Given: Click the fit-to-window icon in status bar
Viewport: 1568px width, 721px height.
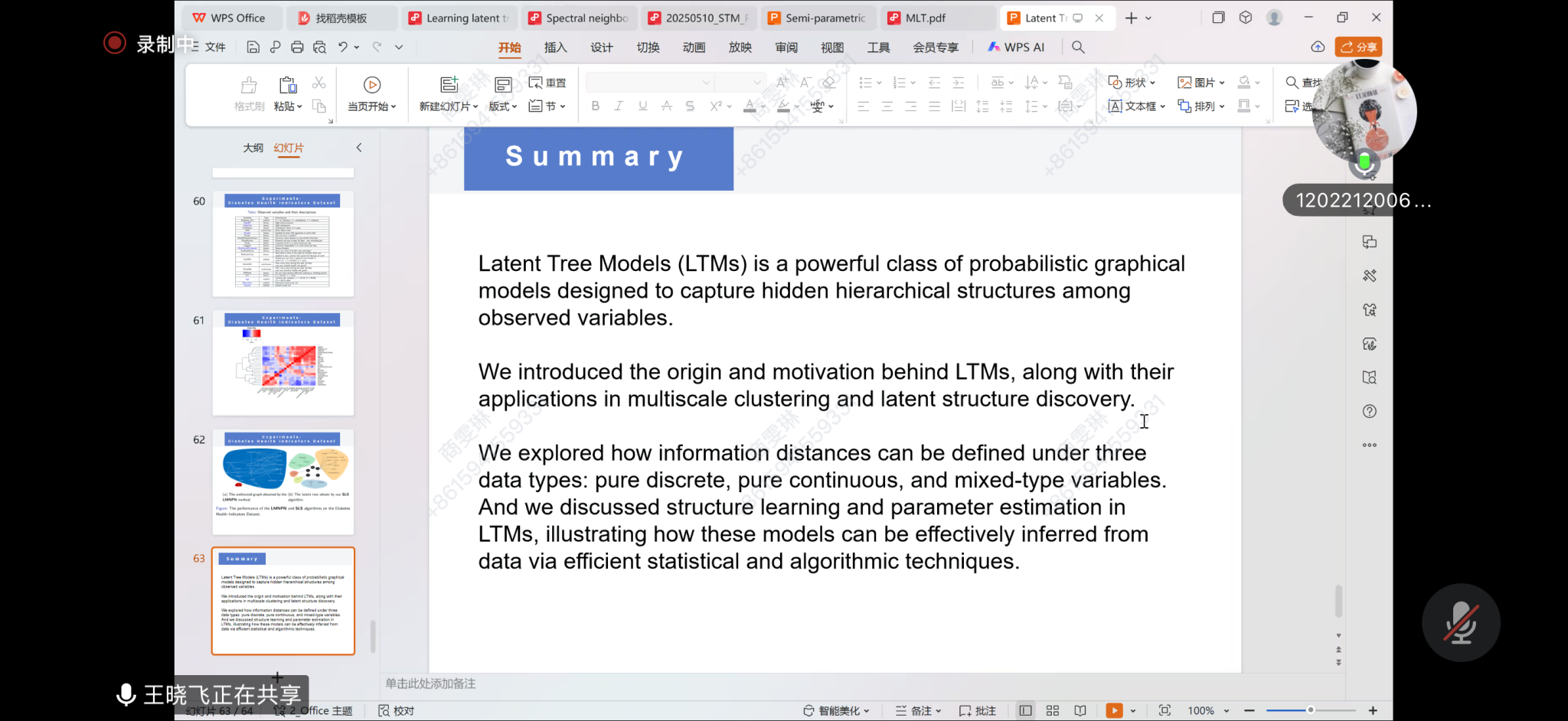Looking at the screenshot, I should pyautogui.click(x=1165, y=710).
